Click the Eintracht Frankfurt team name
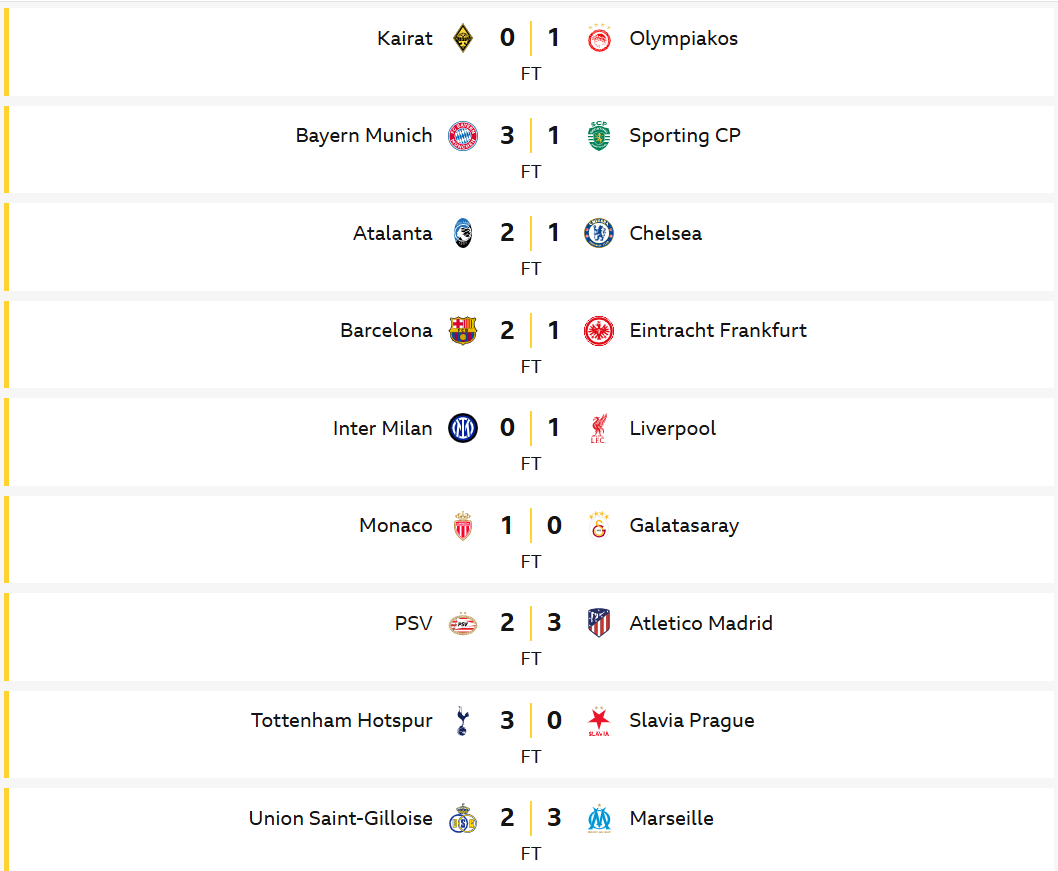 pos(718,331)
